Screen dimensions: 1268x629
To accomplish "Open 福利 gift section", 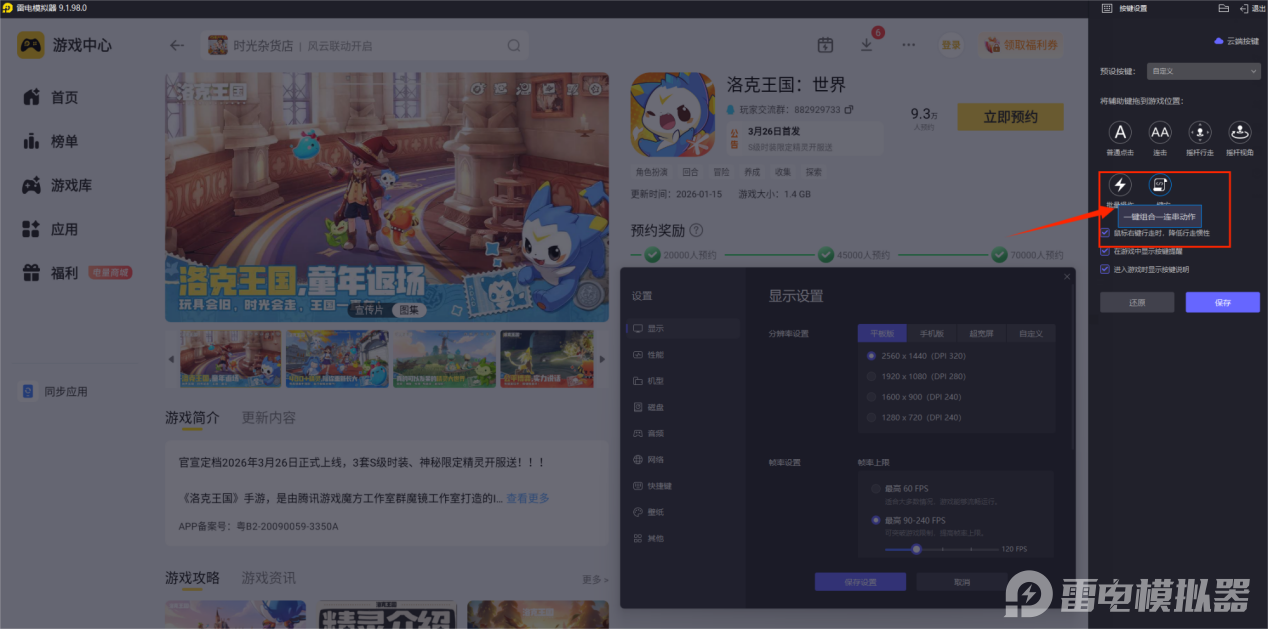I will [64, 273].
